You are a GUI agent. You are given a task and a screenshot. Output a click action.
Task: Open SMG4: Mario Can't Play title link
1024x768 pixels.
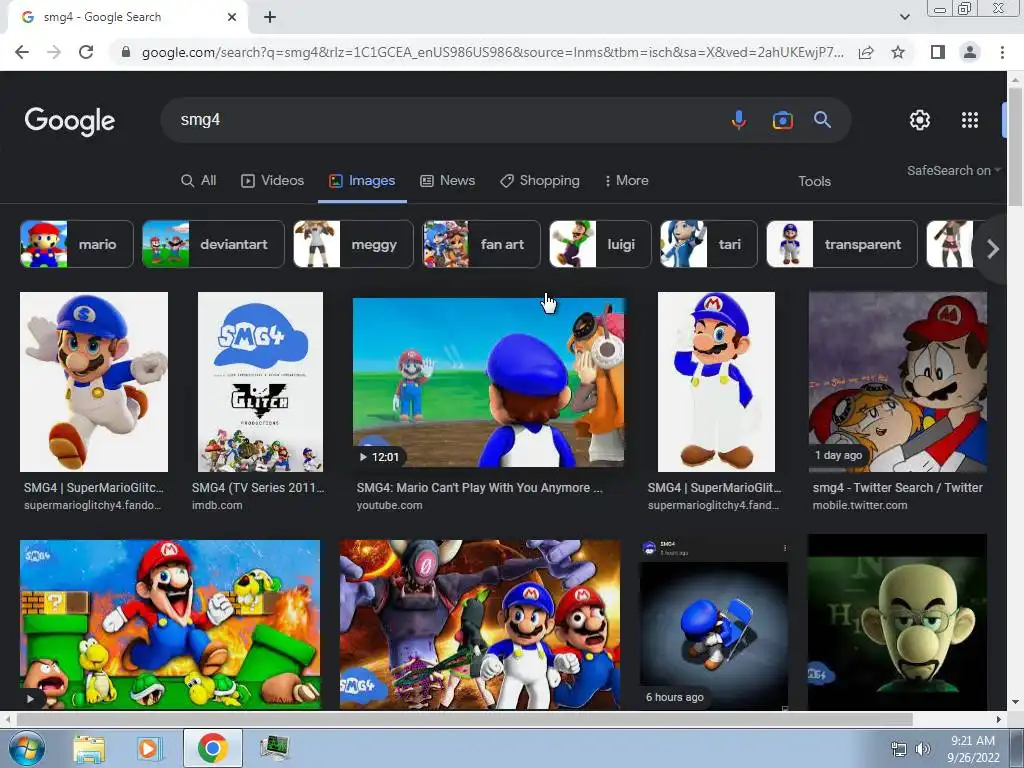tap(479, 488)
